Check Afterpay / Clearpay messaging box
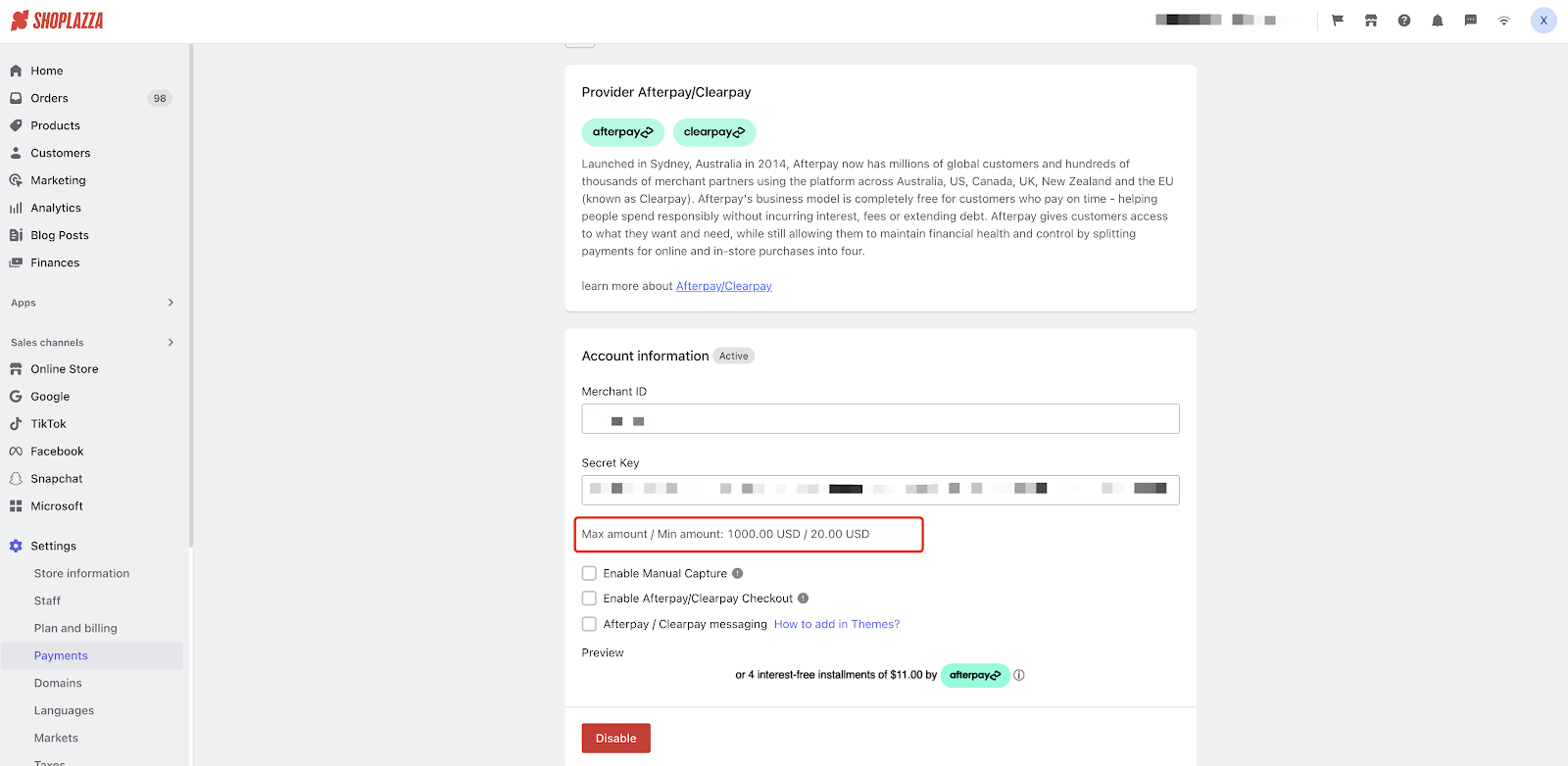Image resolution: width=1568 pixels, height=766 pixels. 589,624
